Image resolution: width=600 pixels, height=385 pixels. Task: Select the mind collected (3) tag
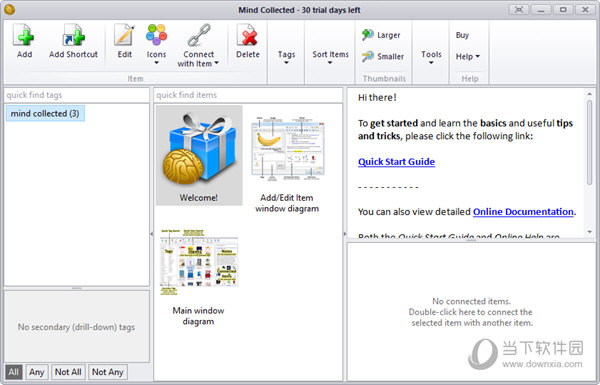(x=45, y=114)
